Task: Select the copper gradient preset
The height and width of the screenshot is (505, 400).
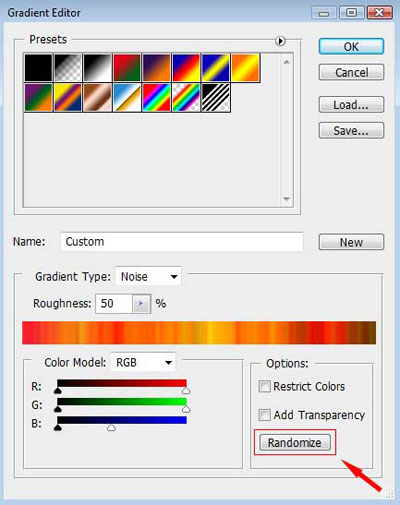Action: 98,97
